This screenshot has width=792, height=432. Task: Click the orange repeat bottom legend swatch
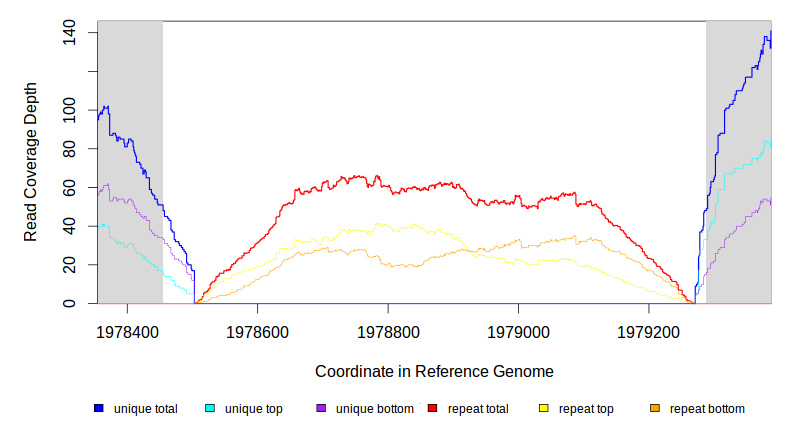click(x=655, y=409)
